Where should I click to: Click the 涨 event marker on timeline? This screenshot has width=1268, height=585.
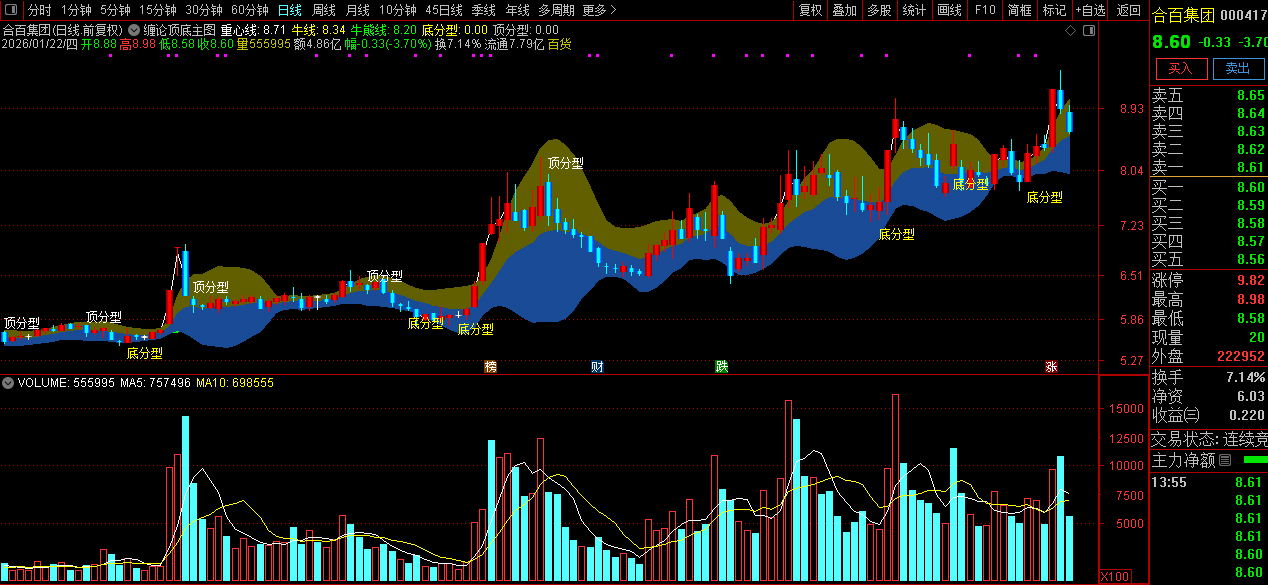coord(1051,366)
